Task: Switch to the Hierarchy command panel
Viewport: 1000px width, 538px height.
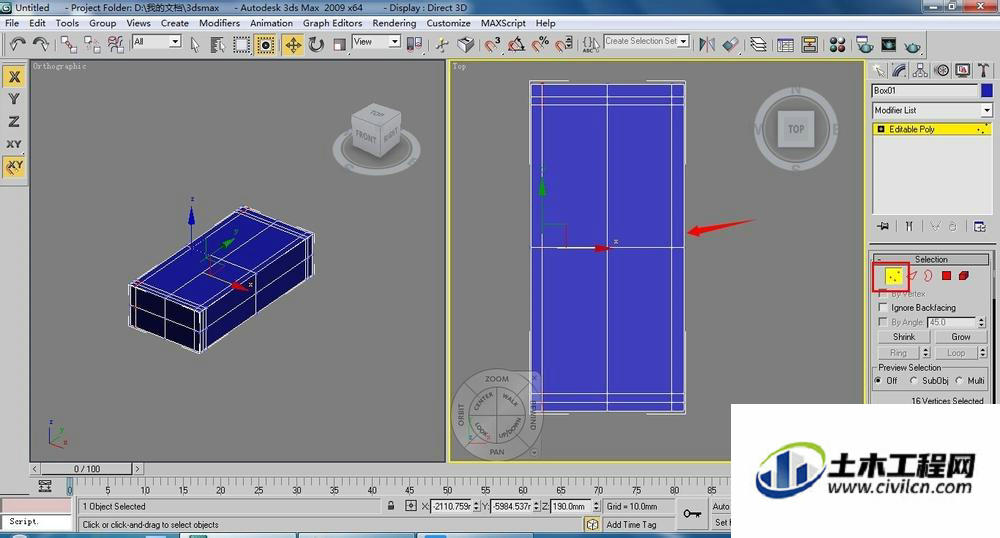Action: click(920, 69)
